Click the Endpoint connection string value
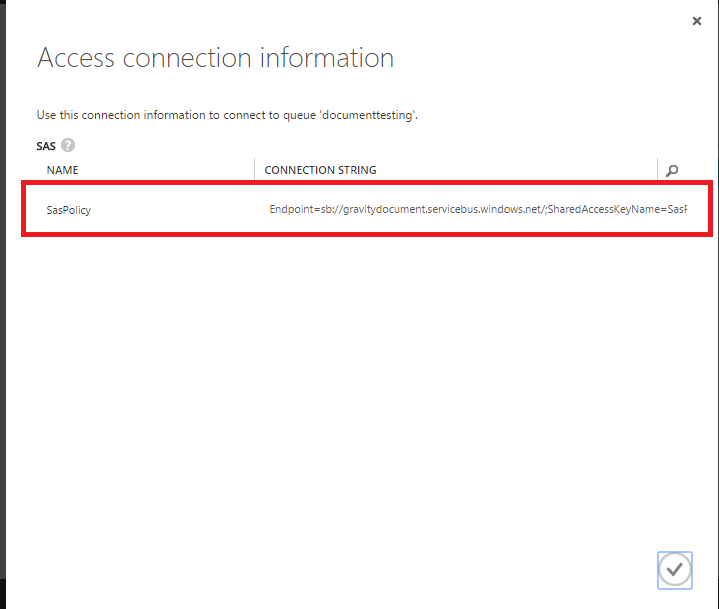Viewport: 719px width, 609px height. [x=477, y=210]
